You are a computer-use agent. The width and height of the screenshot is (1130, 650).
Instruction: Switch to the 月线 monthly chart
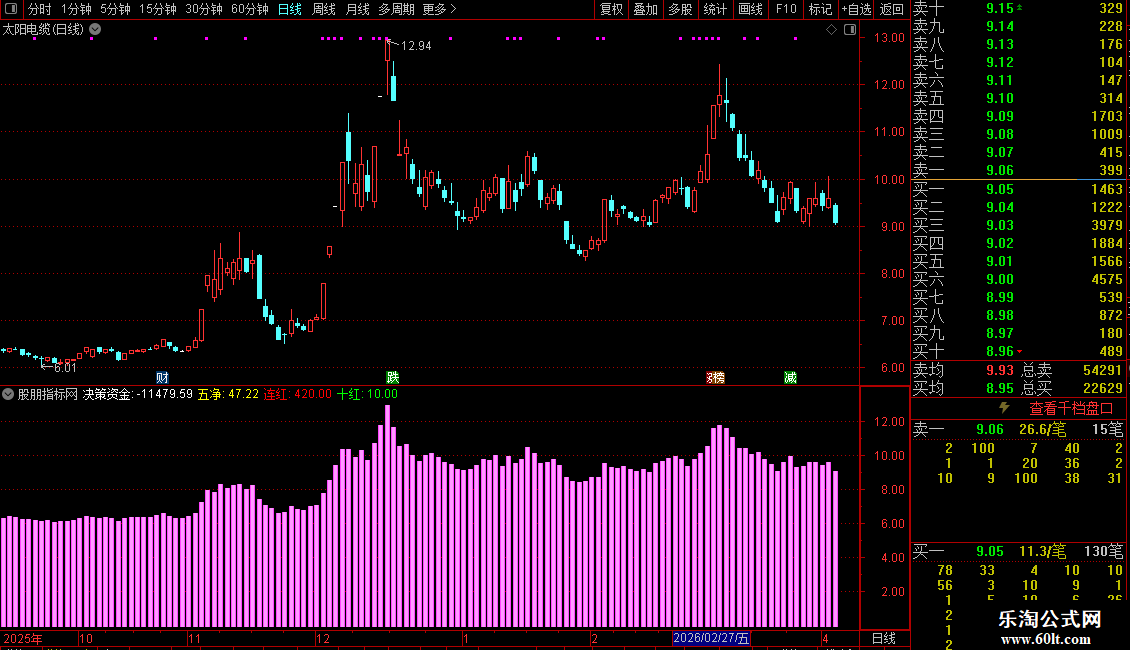[x=357, y=9]
